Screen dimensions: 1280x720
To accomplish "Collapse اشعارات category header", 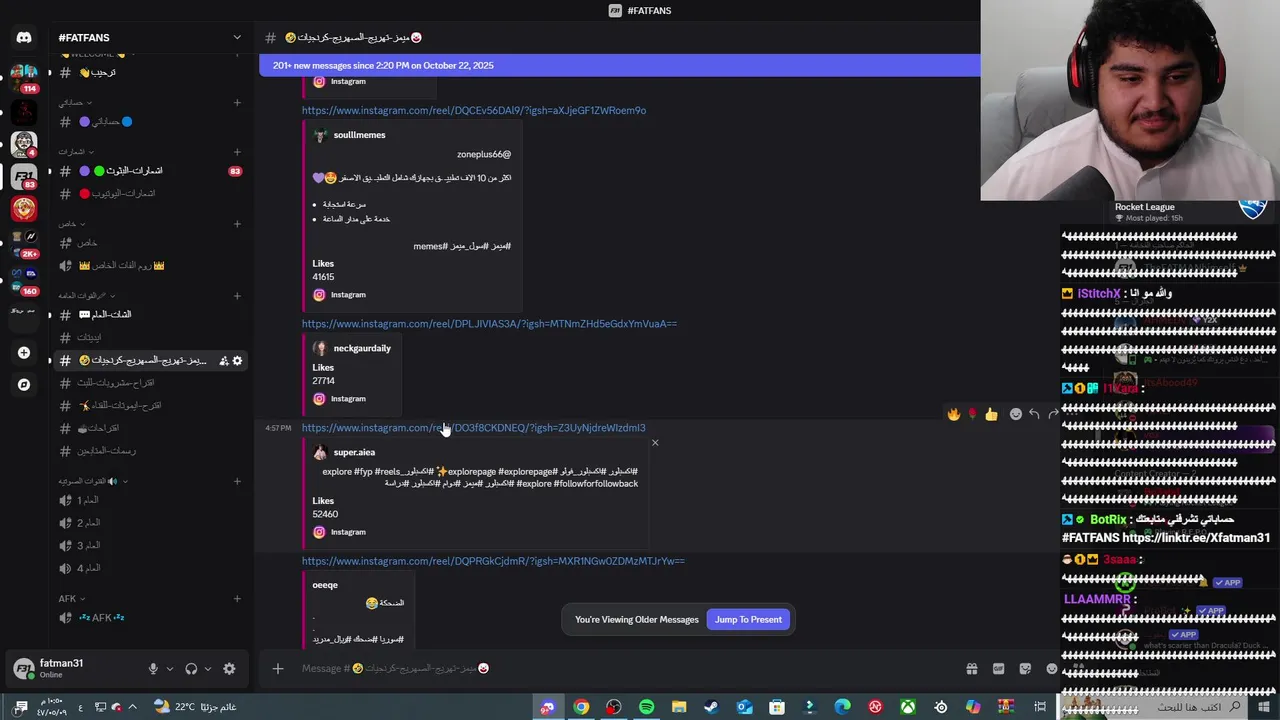I will coord(75,152).
